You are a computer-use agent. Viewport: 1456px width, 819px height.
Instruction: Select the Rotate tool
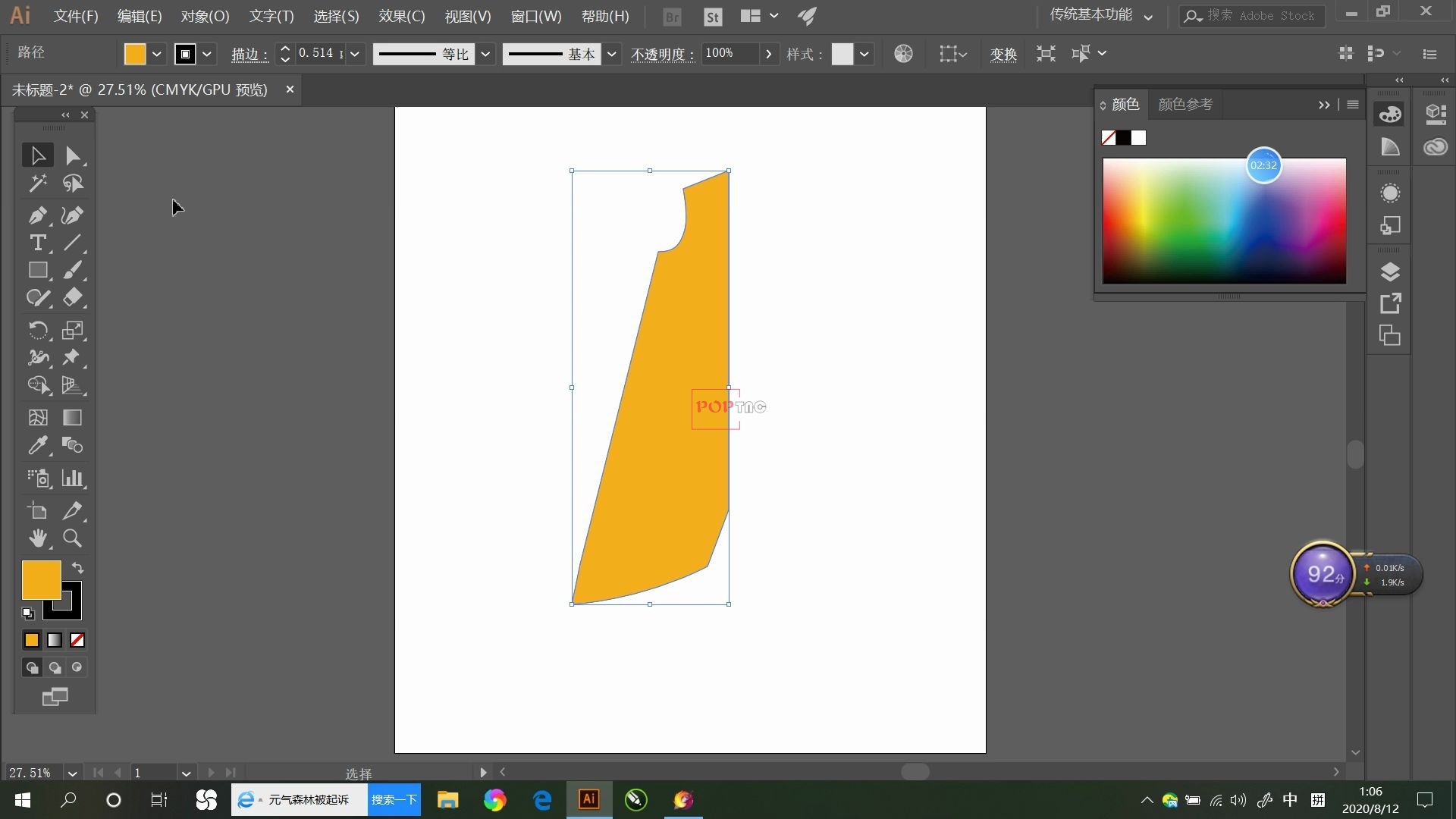pos(36,330)
